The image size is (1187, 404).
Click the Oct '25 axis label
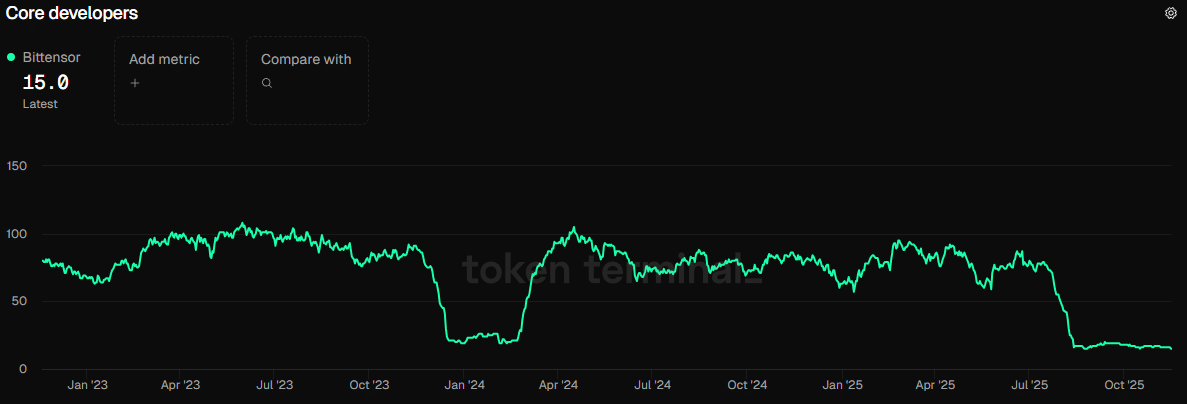(1125, 385)
